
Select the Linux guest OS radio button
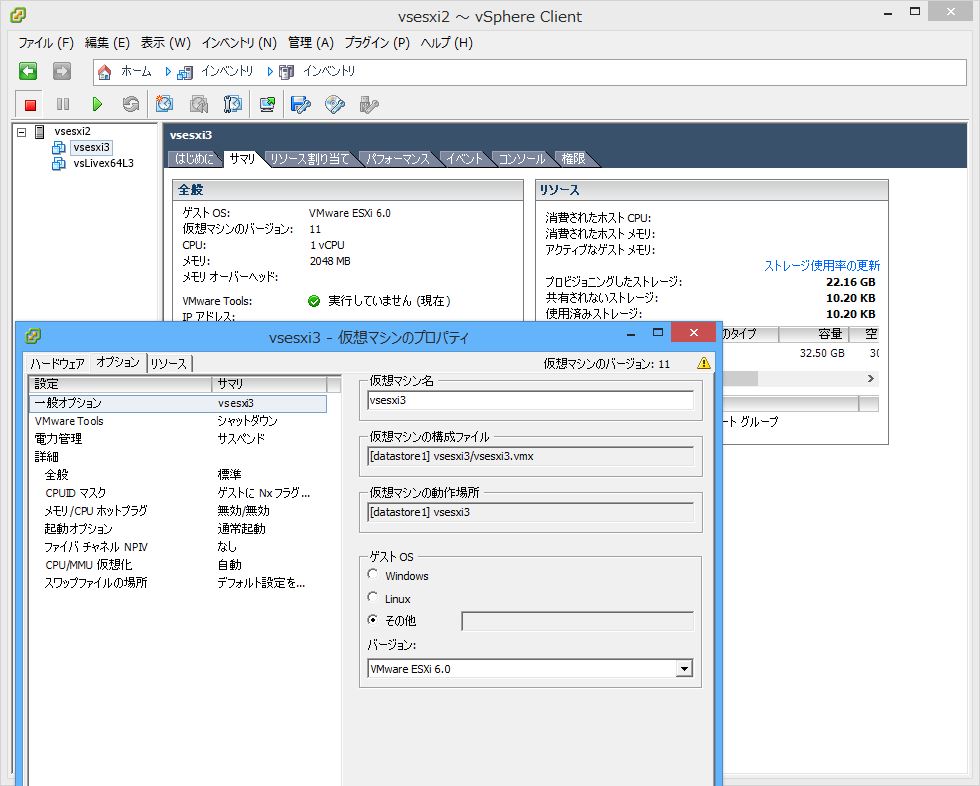pyautogui.click(x=372, y=597)
